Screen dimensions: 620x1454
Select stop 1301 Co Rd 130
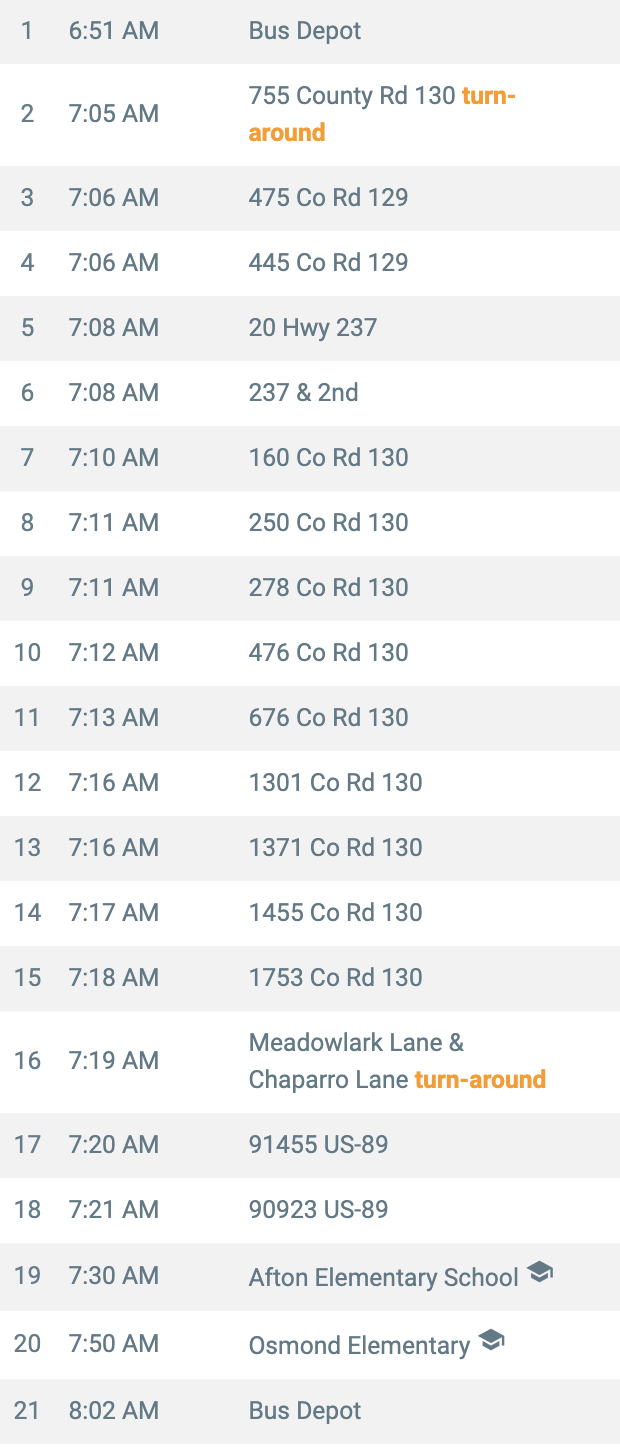point(335,782)
